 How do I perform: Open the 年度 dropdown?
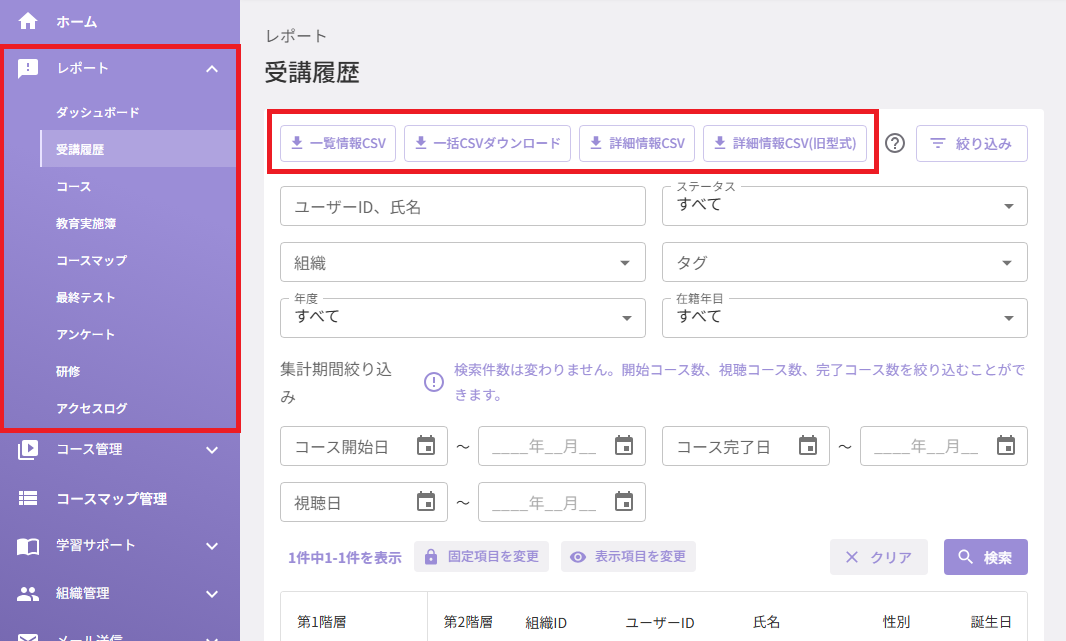(462, 318)
